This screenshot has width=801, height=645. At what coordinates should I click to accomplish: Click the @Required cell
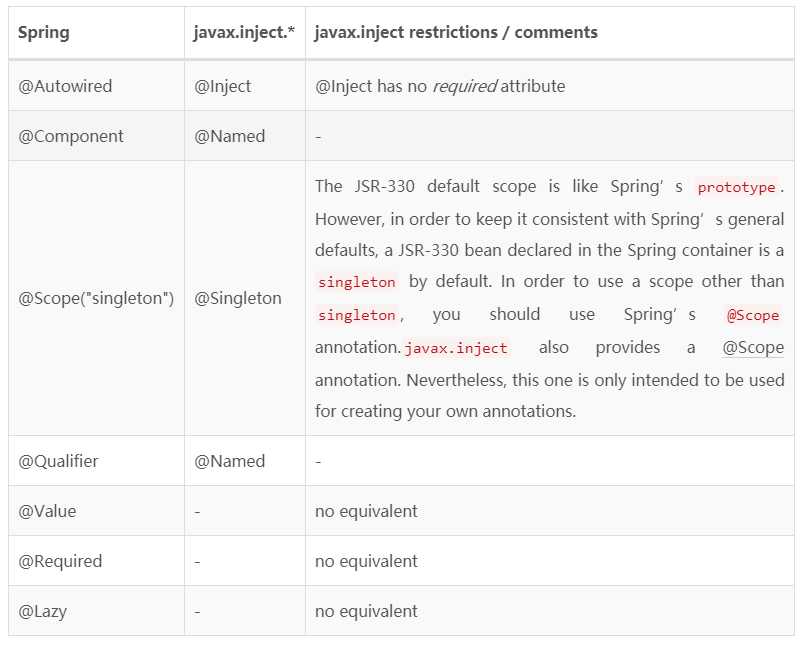tap(60, 561)
